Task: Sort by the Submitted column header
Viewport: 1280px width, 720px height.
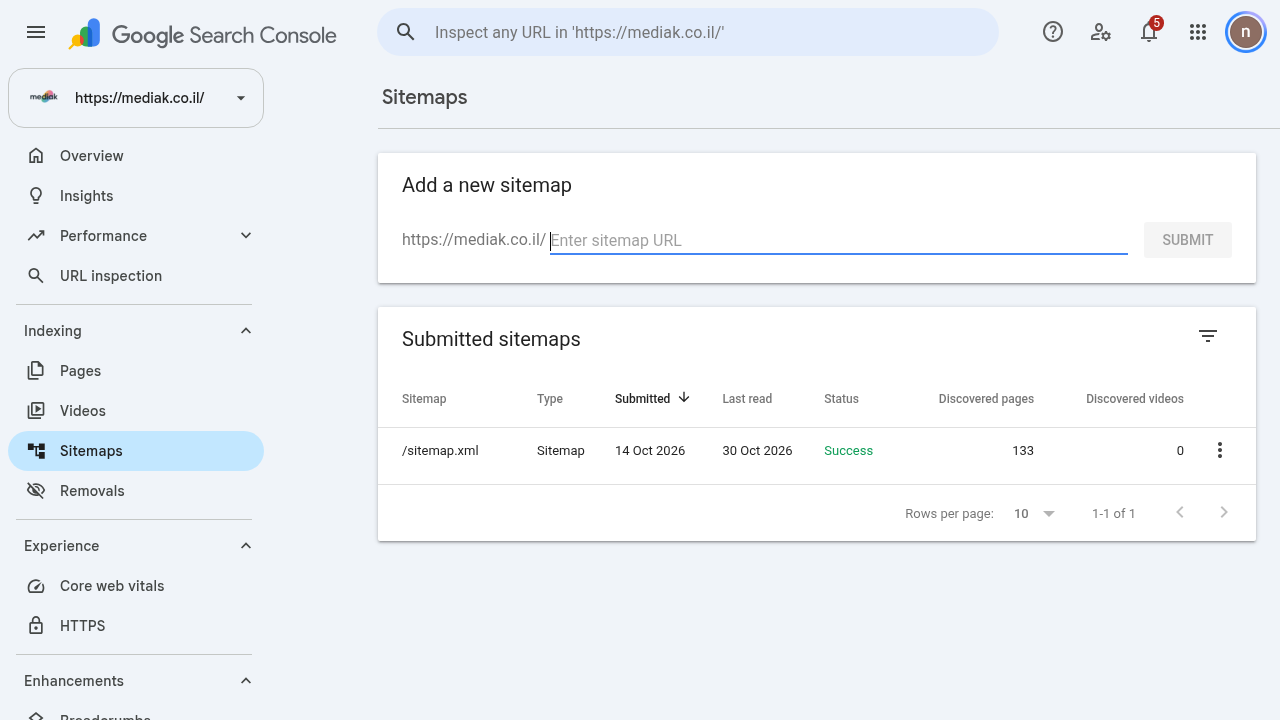Action: coord(642,399)
